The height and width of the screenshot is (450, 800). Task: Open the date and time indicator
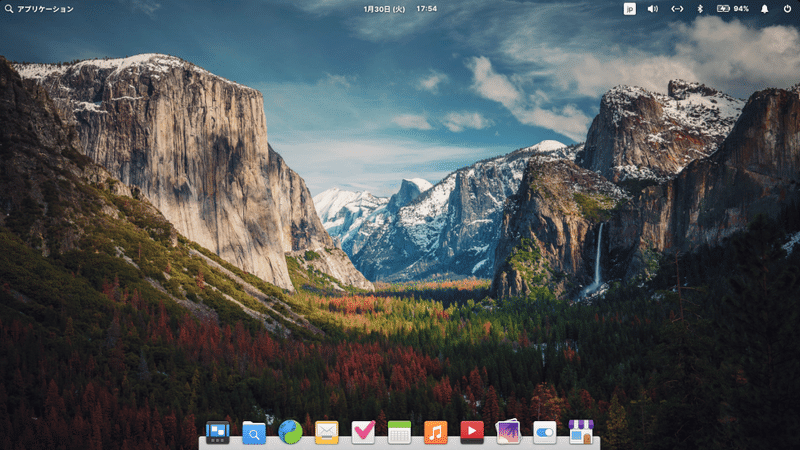tap(400, 9)
